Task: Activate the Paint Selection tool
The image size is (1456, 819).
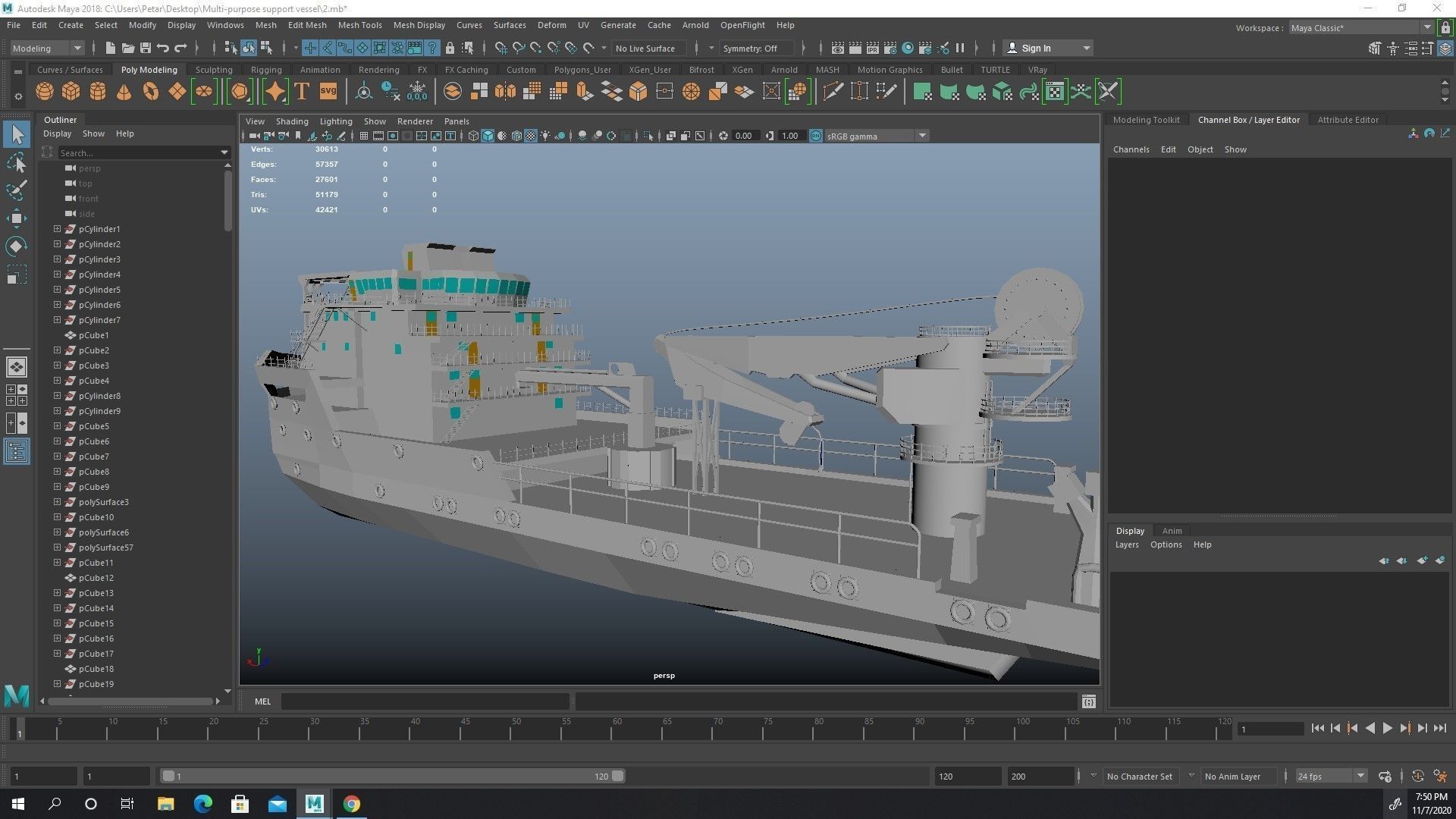Action: point(17,190)
